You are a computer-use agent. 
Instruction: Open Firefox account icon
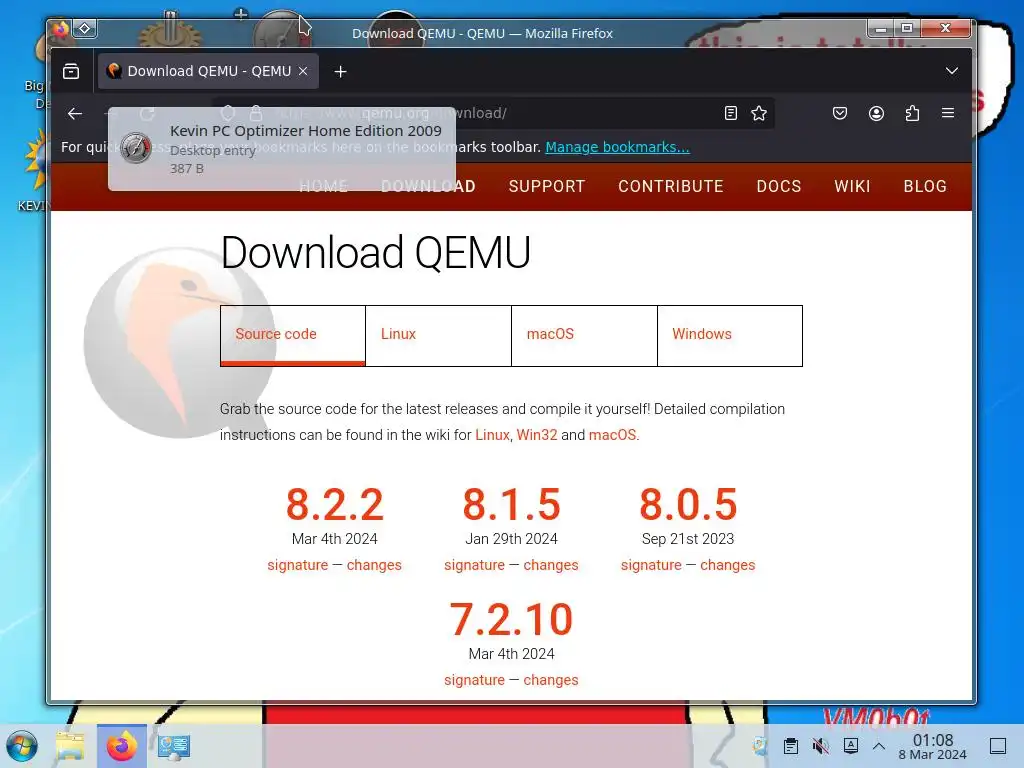(x=876, y=113)
